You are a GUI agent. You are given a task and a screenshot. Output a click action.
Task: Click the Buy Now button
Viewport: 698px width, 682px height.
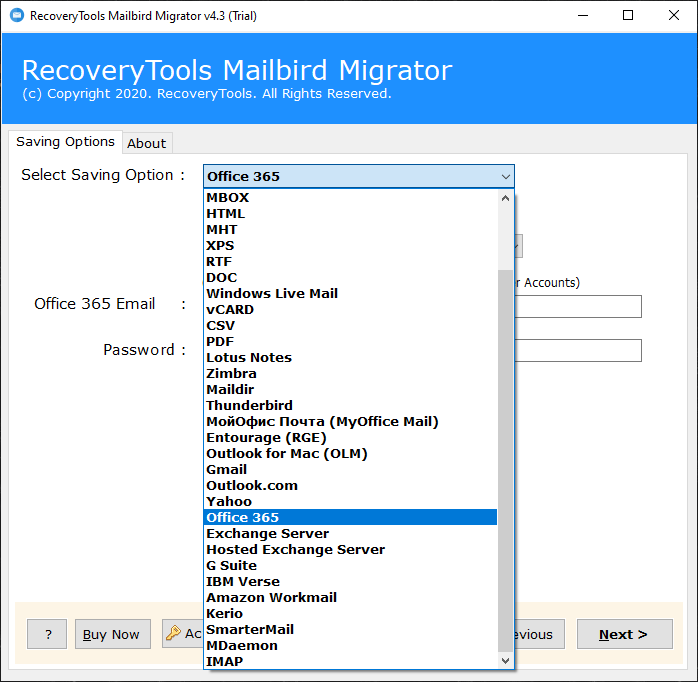click(x=113, y=634)
